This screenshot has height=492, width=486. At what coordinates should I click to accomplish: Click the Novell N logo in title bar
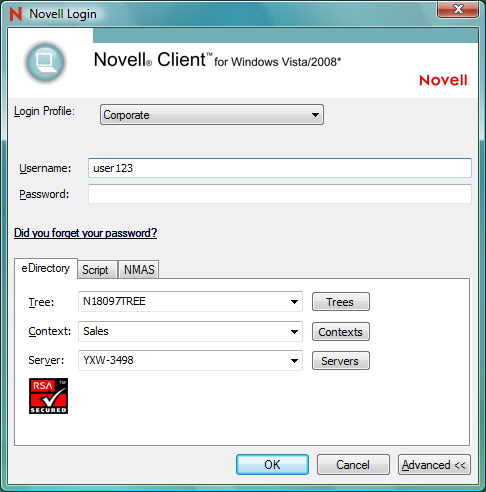(x=16, y=14)
